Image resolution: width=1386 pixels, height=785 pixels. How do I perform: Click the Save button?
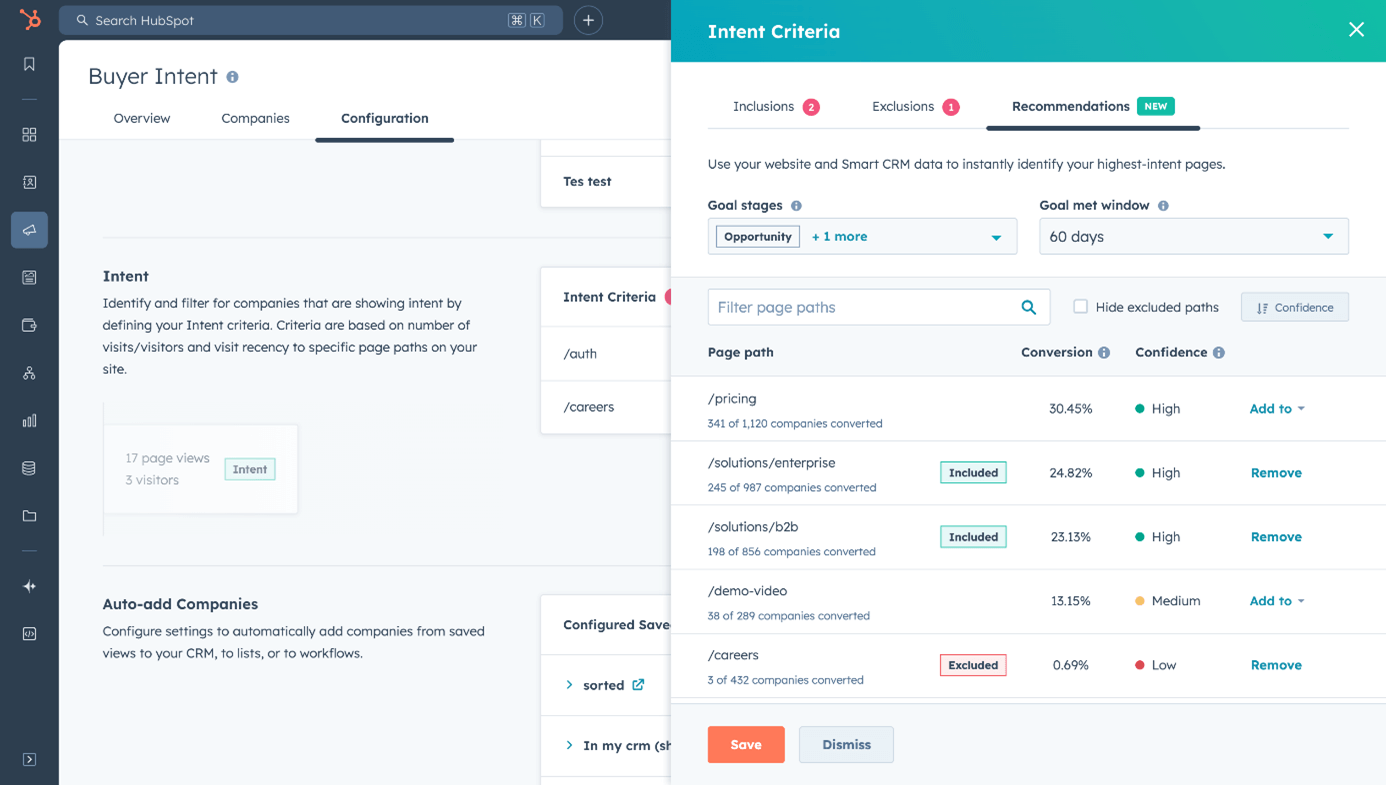(746, 745)
